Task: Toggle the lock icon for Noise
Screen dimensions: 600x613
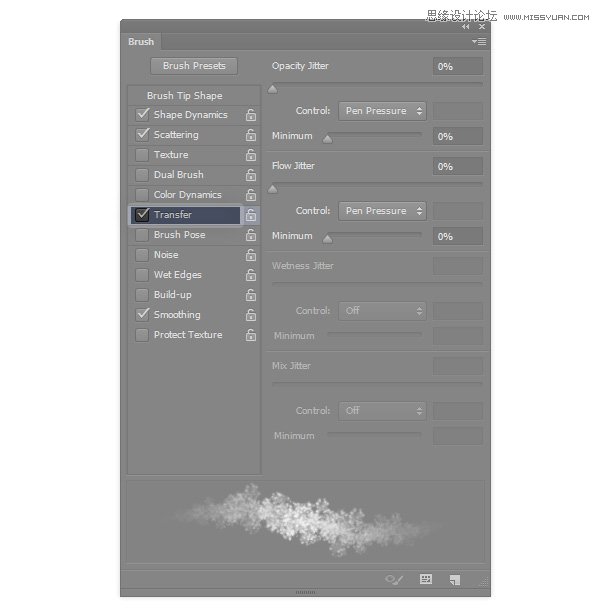Action: [251, 255]
